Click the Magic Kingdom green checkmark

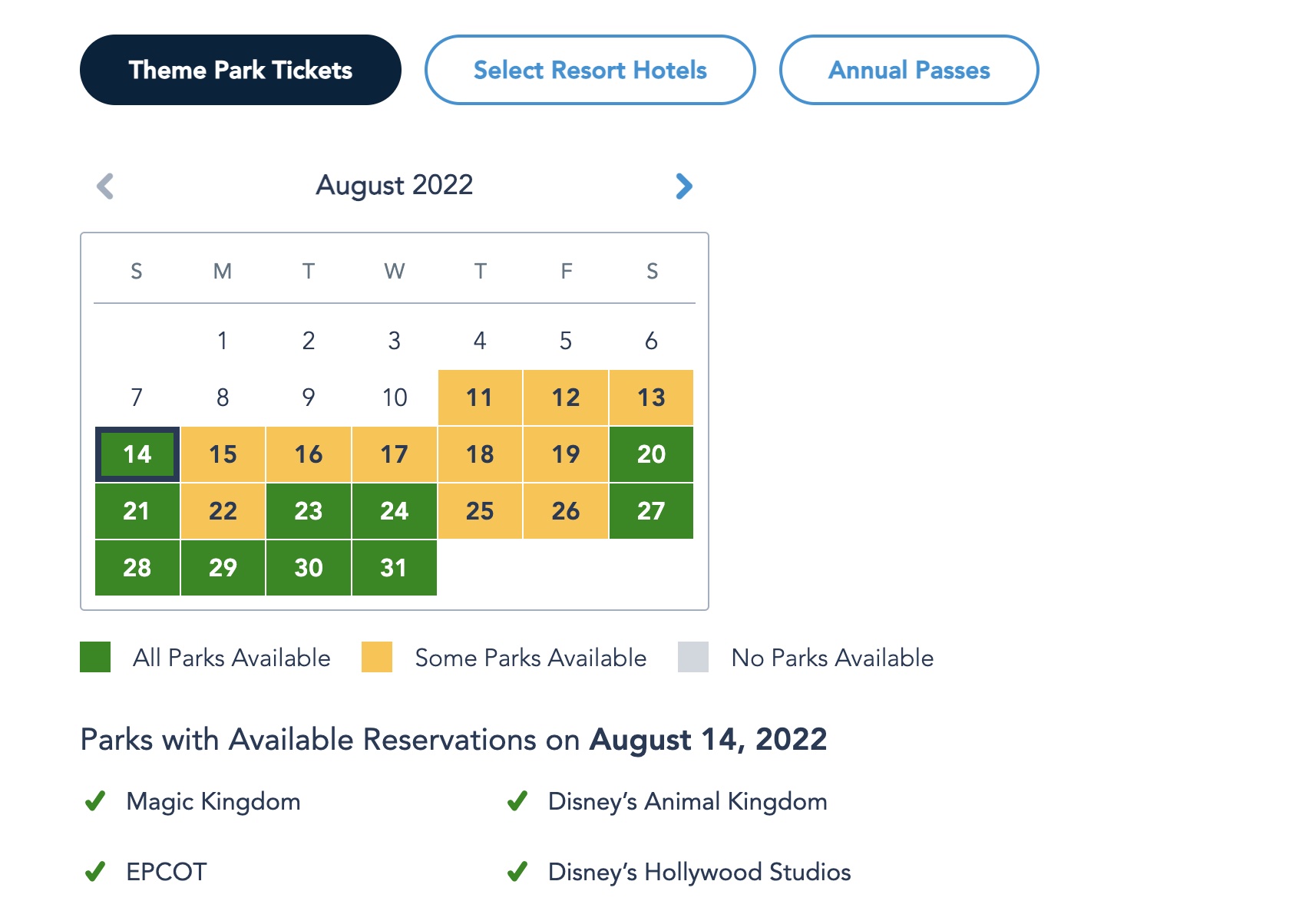95,802
